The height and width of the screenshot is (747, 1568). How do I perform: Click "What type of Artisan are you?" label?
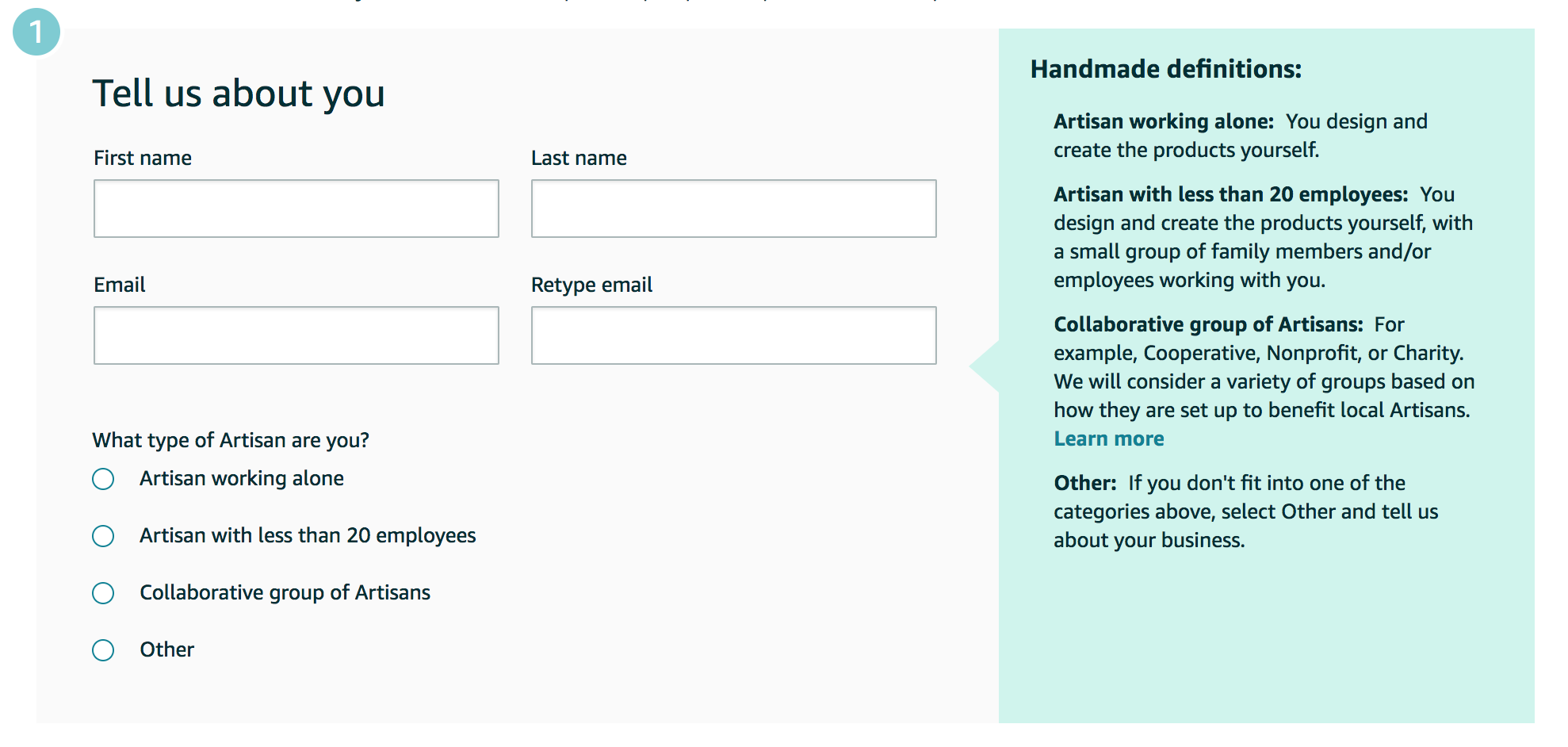(x=231, y=440)
